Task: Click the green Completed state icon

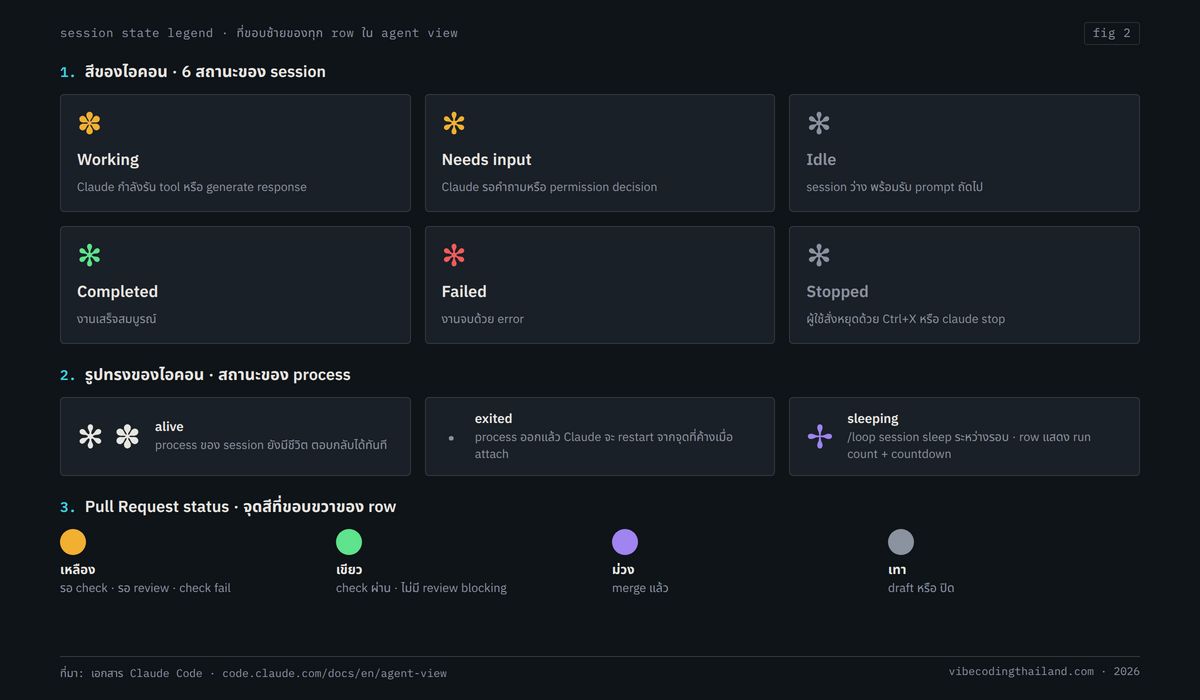Action: (x=90, y=255)
